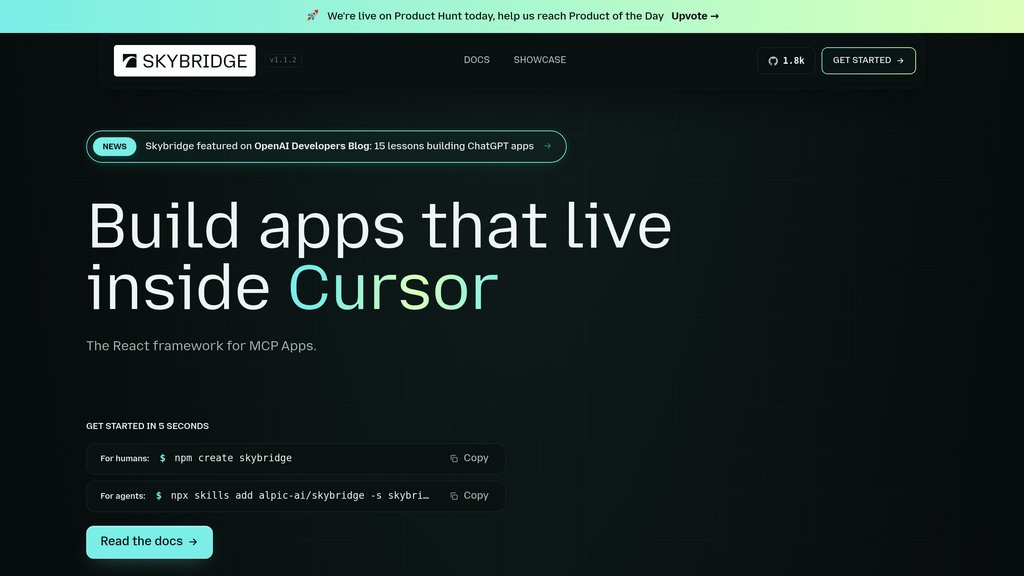
Task: Select the npx skills add command text
Action: coord(300,496)
